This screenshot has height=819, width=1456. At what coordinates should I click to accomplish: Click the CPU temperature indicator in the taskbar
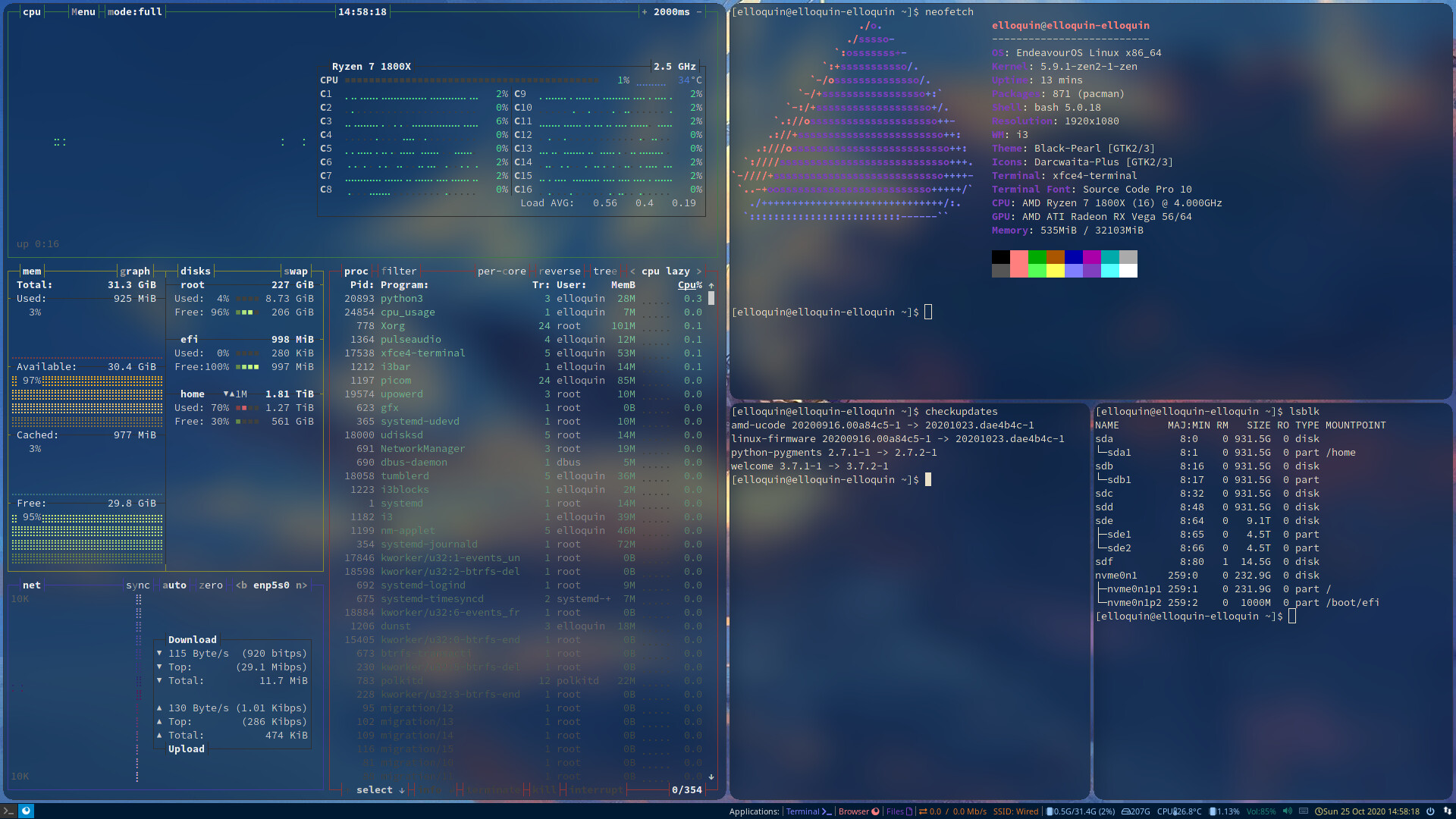(1179, 811)
